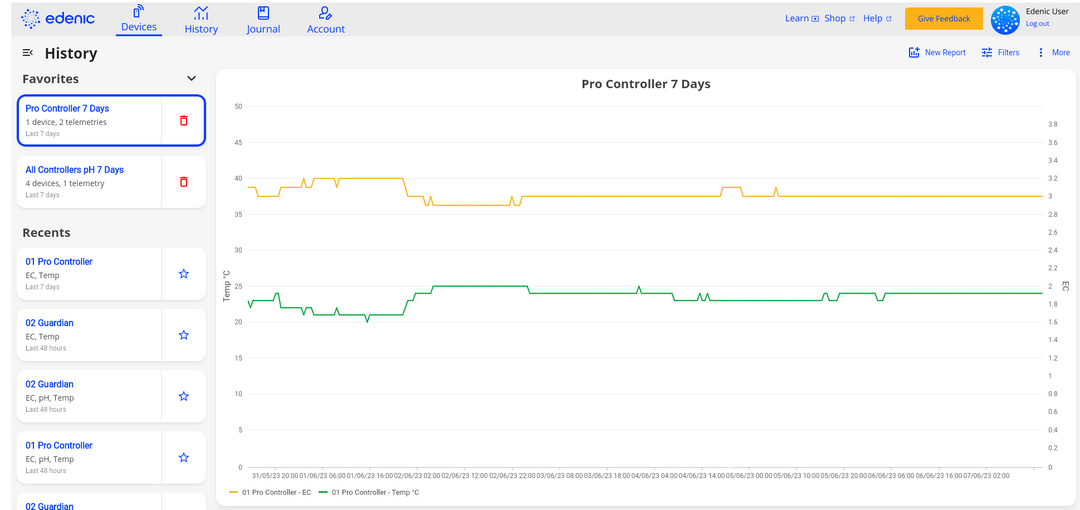Favorite the first 02 Guardian EC, Temp report

[183, 335]
